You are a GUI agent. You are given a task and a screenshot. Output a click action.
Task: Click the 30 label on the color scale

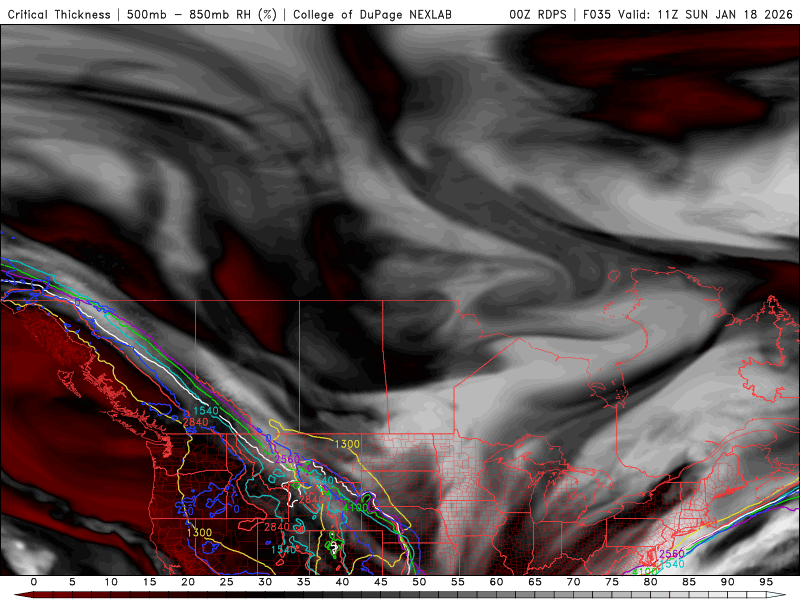pos(265,582)
